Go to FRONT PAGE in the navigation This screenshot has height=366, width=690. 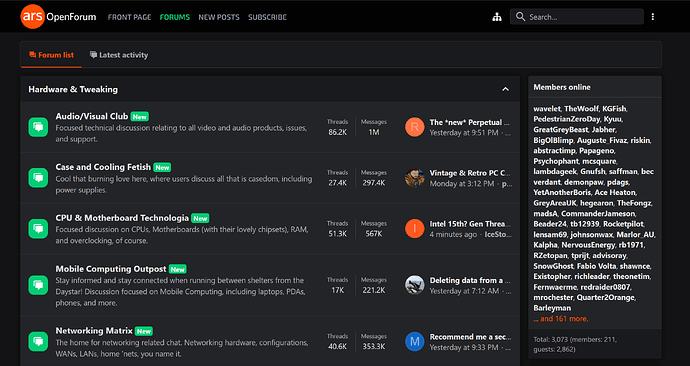click(129, 17)
